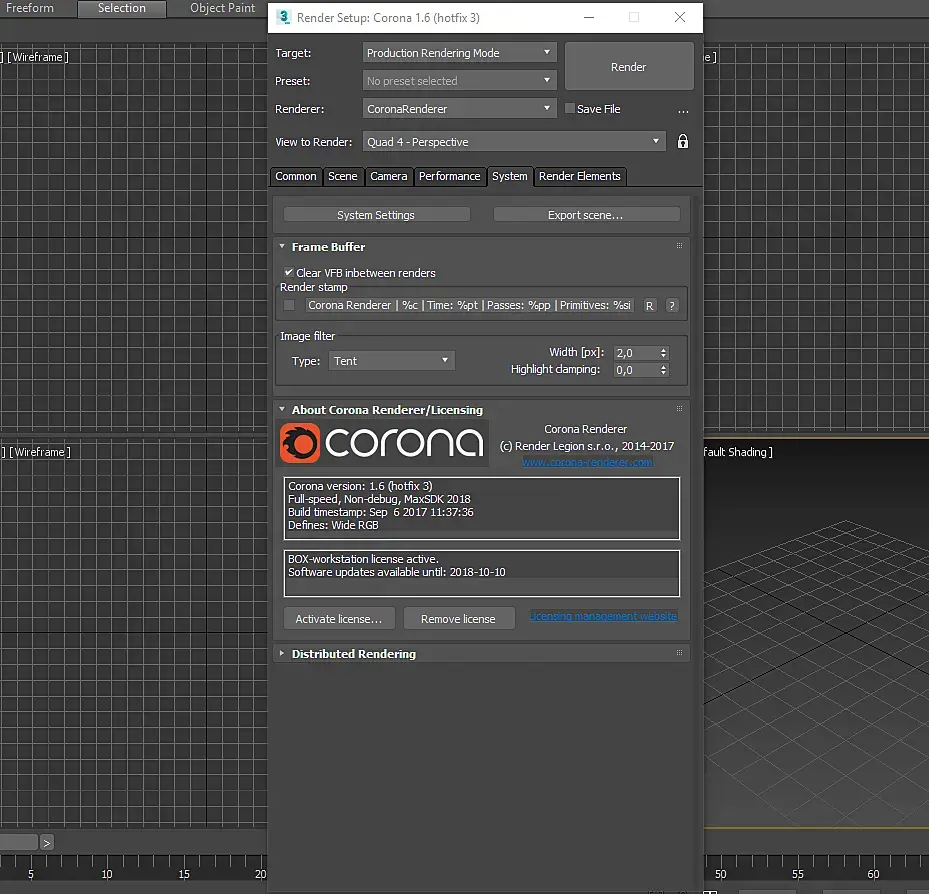This screenshot has width=929, height=894.
Task: Click the Highlight clamping value field
Action: click(636, 370)
